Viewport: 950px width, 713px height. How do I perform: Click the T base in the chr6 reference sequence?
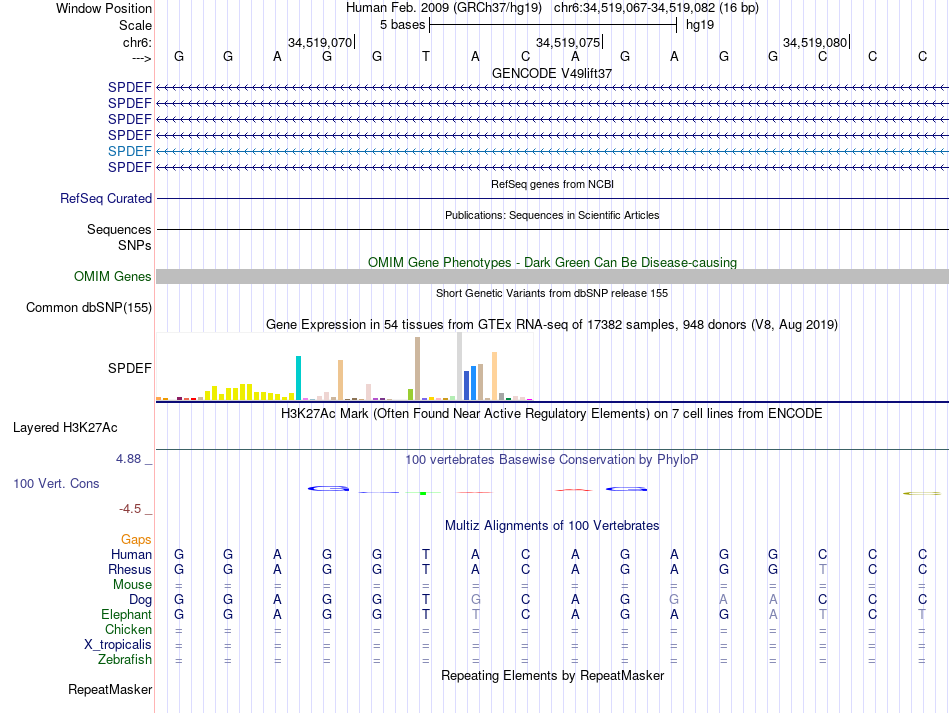426,56
